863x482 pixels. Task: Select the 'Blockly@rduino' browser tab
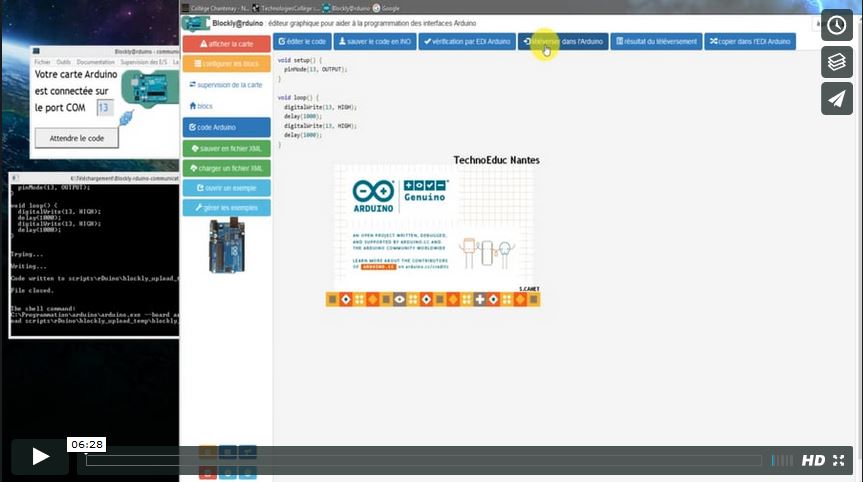pyautogui.click(x=347, y=8)
